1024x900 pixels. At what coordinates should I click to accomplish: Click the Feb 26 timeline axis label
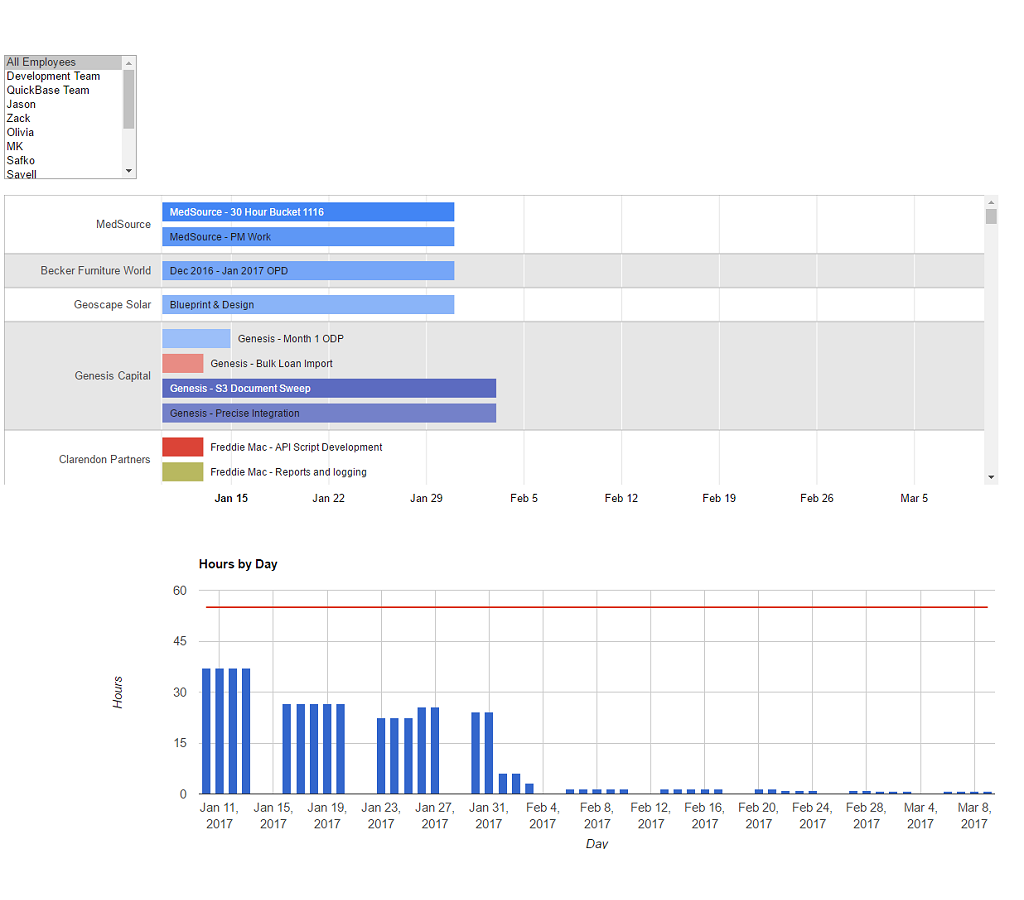tap(817, 498)
